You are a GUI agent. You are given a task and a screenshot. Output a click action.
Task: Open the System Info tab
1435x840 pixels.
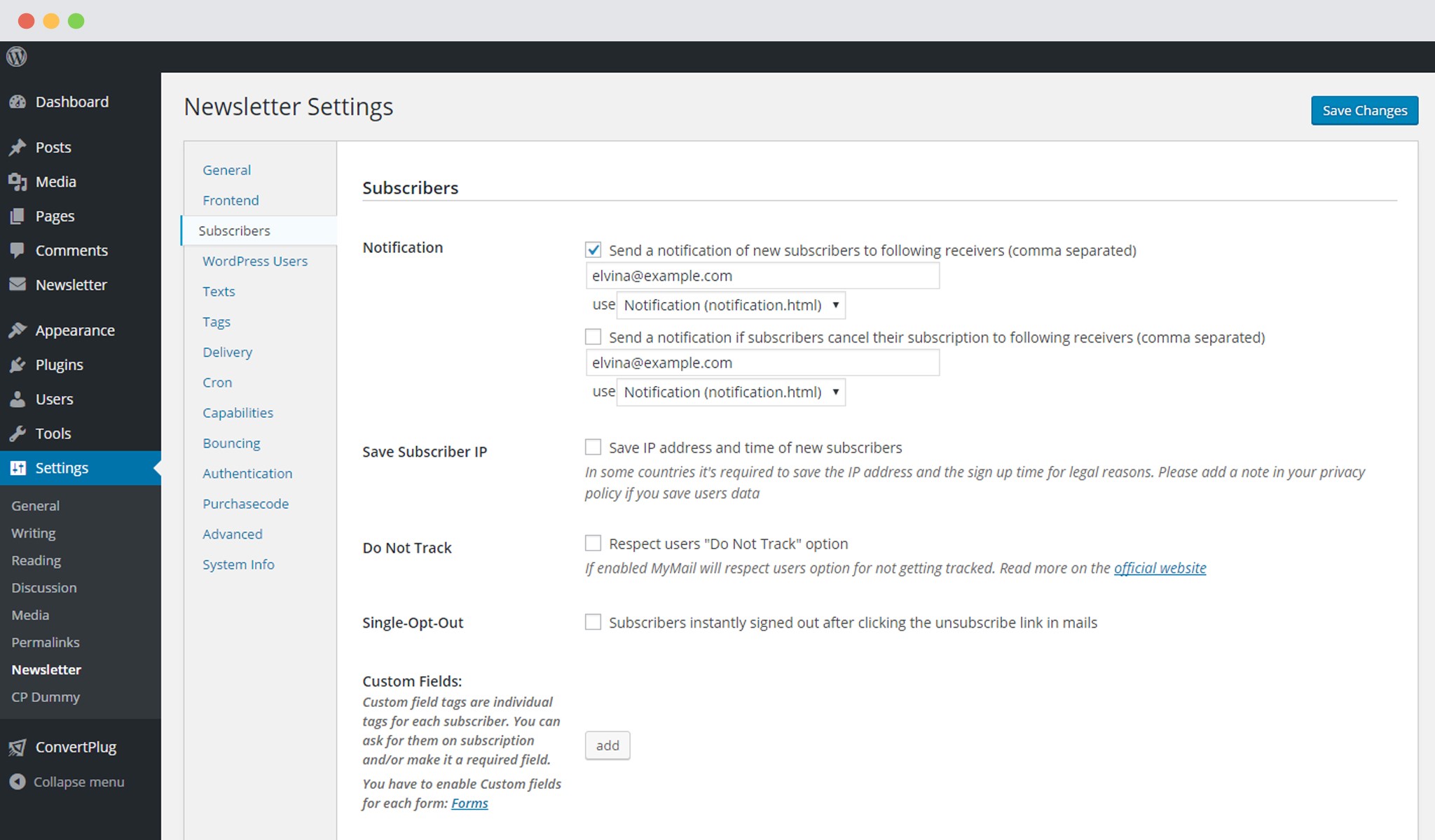pos(238,565)
